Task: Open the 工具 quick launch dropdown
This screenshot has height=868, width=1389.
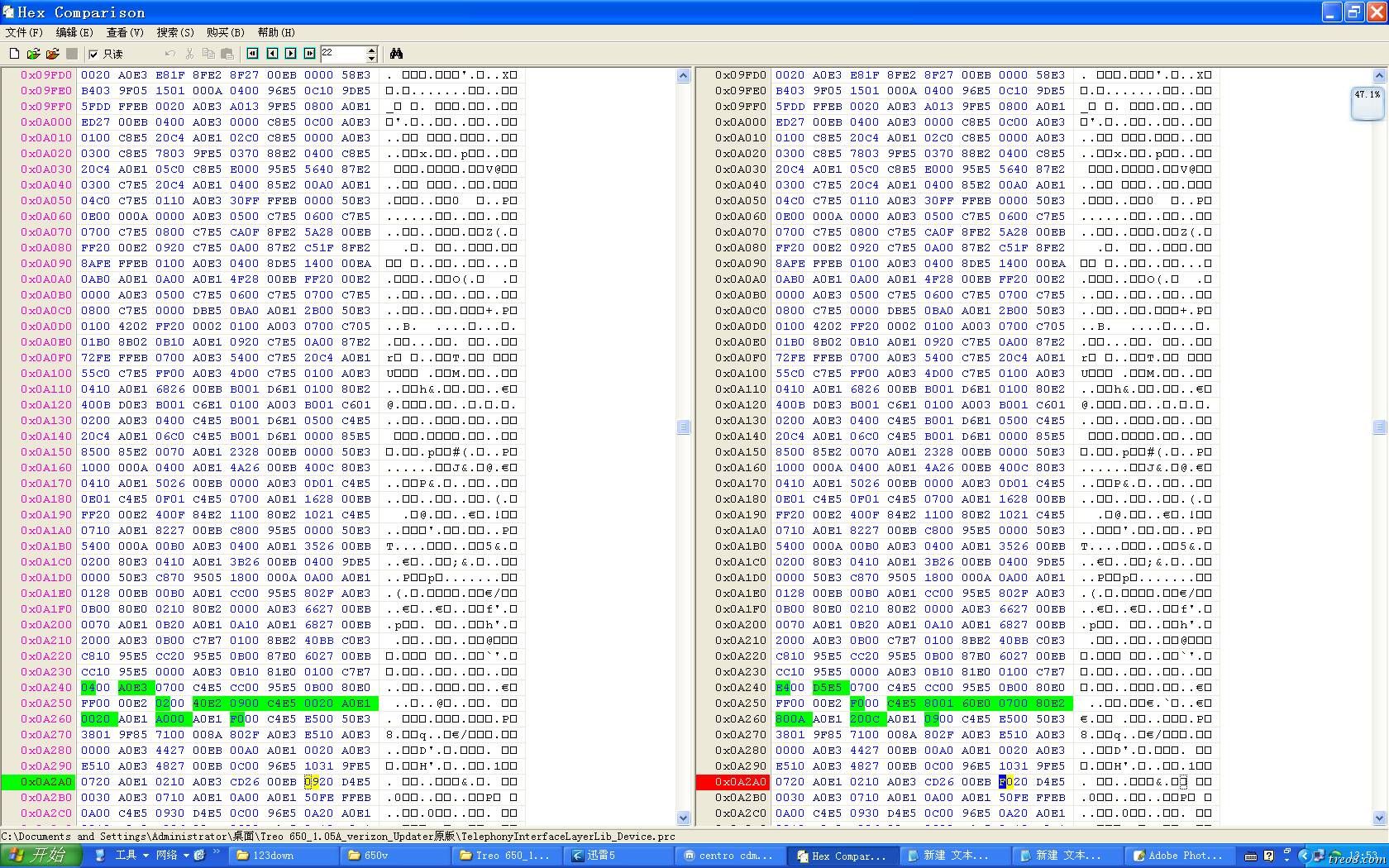Action: point(131,856)
